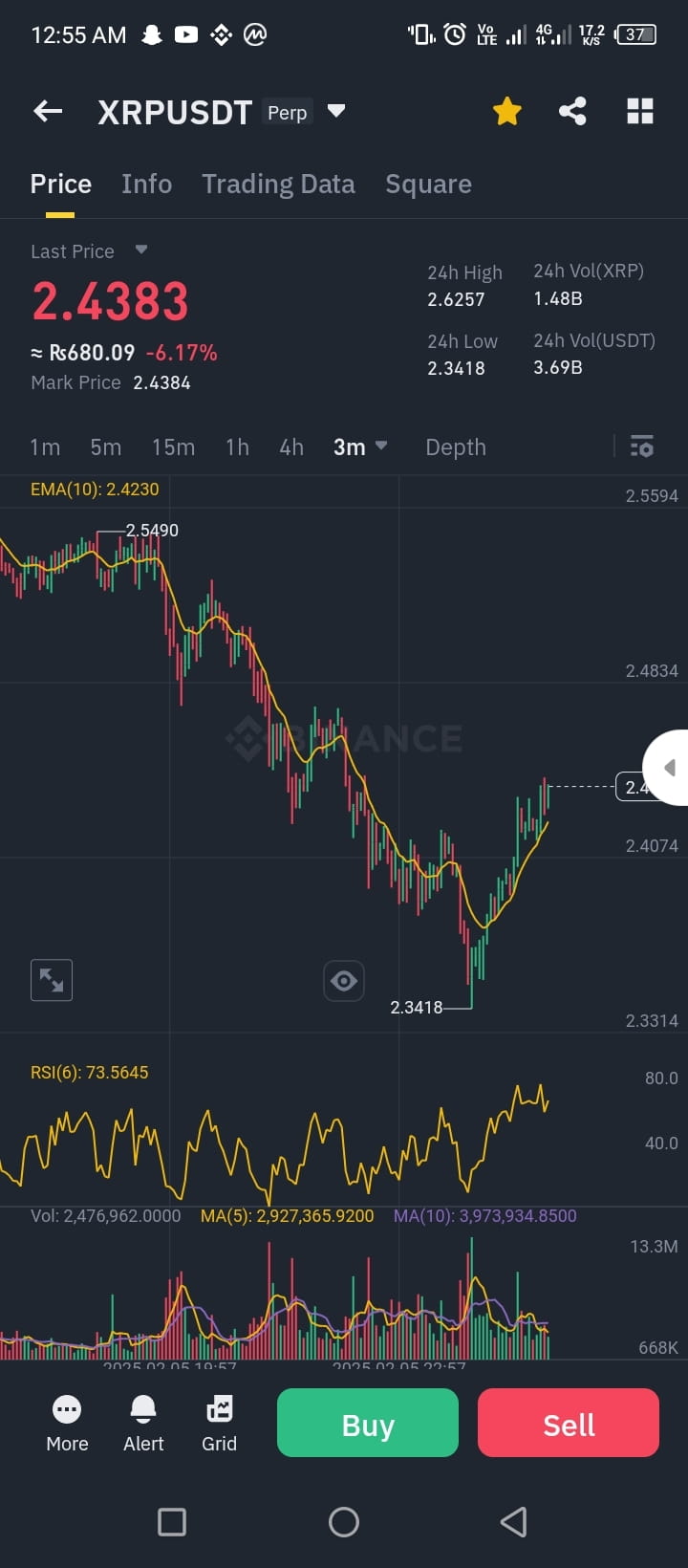Tap Android recent apps square button
This screenshot has height=1568, width=688.
(172, 1521)
